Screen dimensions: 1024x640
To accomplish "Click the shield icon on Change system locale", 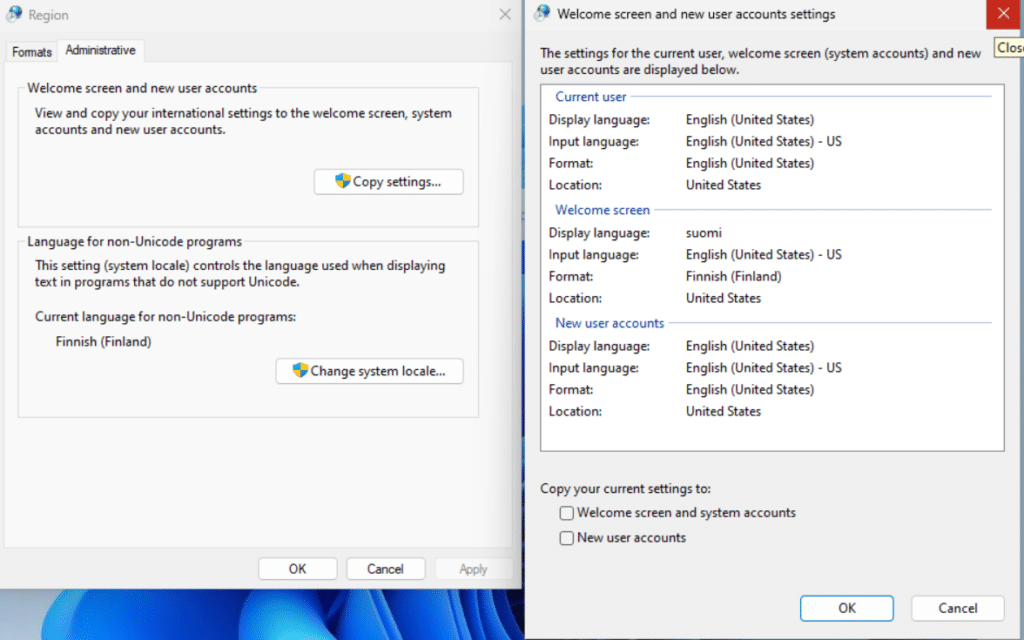I will click(300, 370).
